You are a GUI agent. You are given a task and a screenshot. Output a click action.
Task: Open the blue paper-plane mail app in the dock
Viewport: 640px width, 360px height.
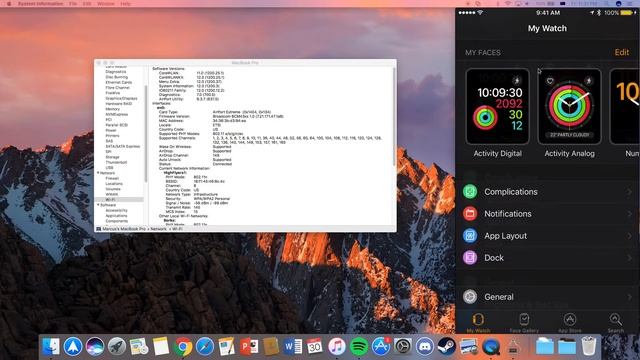pyautogui.click(x=73, y=347)
